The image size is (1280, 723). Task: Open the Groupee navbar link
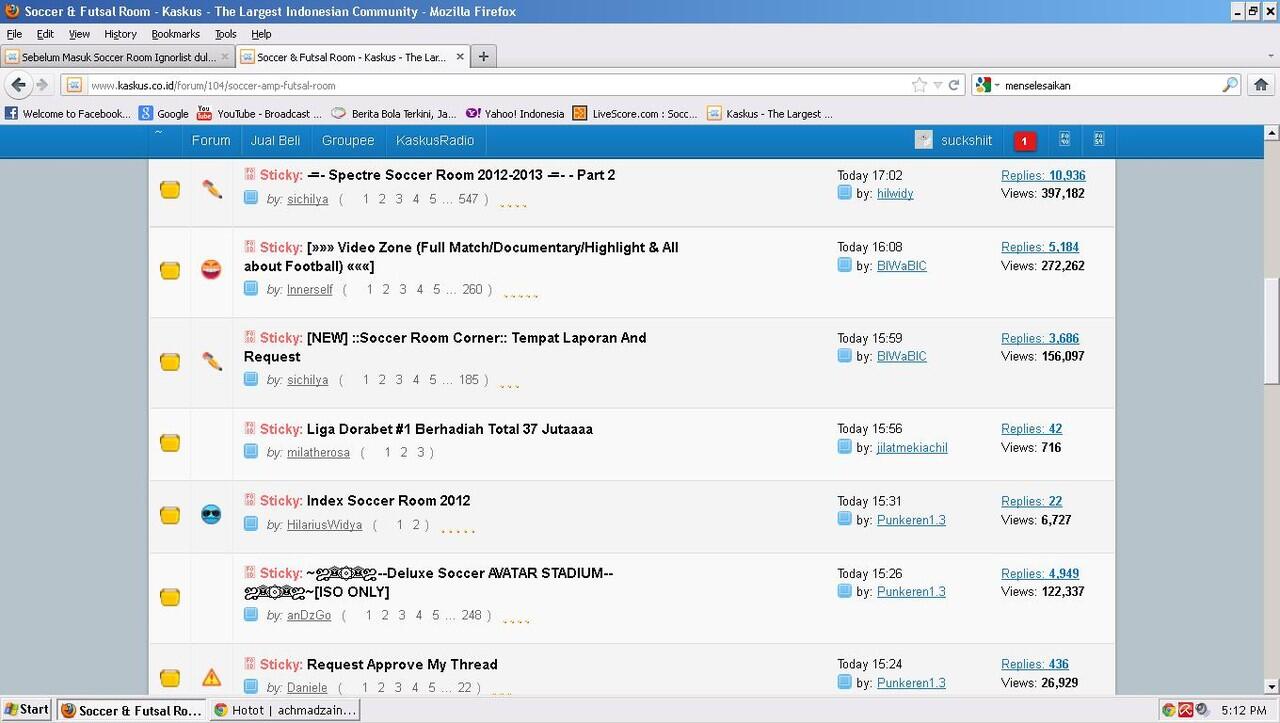(348, 140)
